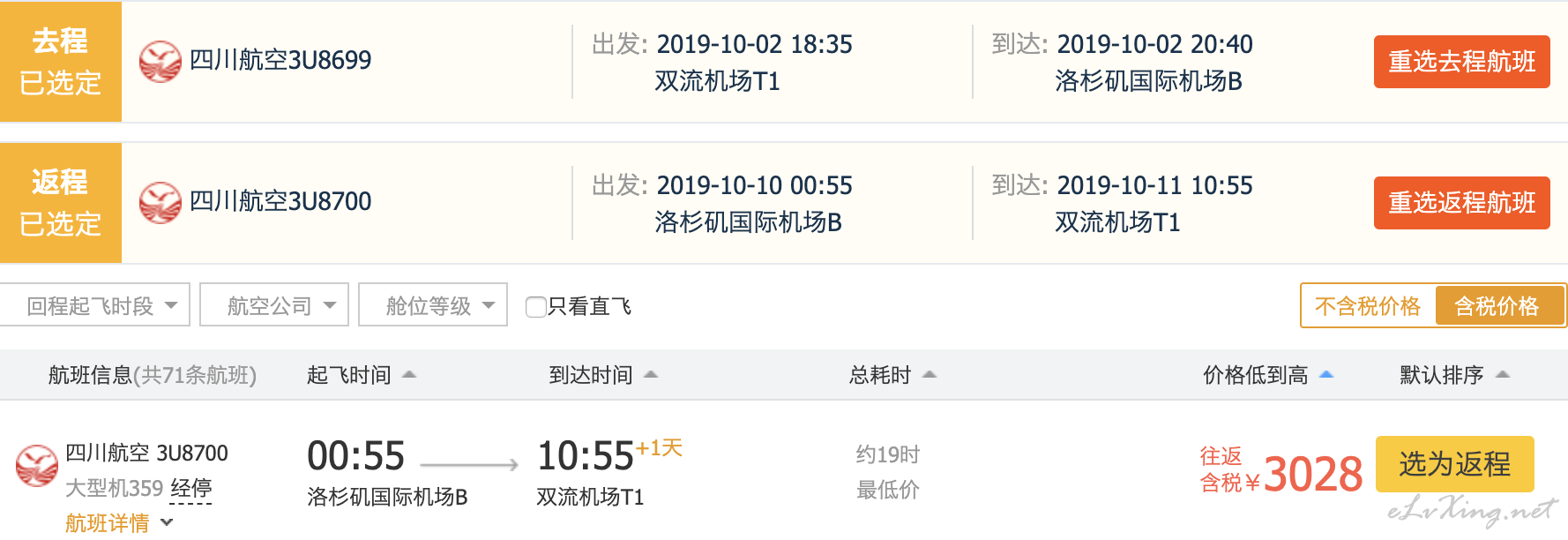Open the 回程起飞时段 dropdown
Viewport: 1568px width, 540px height.
(95, 305)
